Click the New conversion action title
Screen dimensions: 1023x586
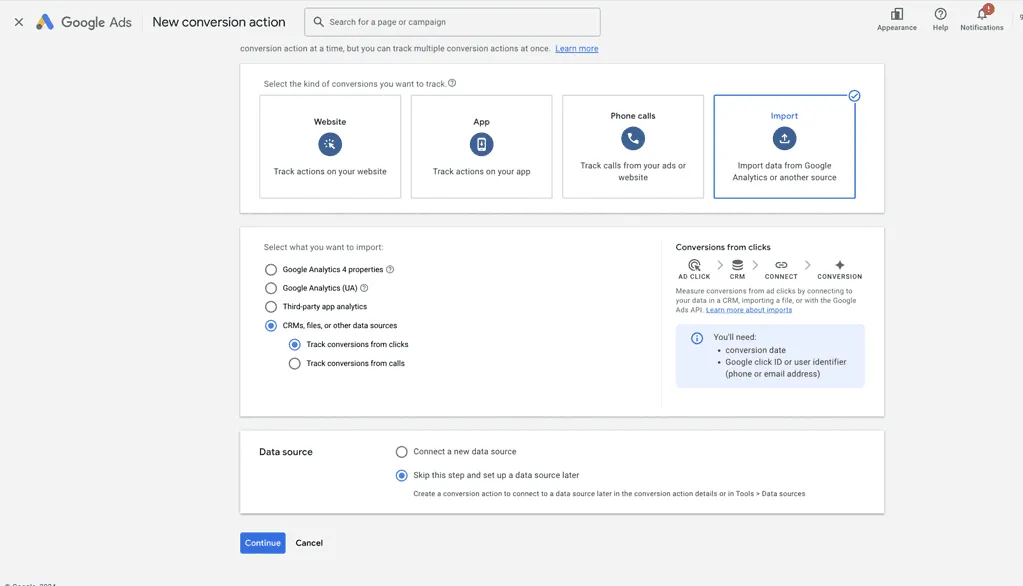click(x=219, y=22)
